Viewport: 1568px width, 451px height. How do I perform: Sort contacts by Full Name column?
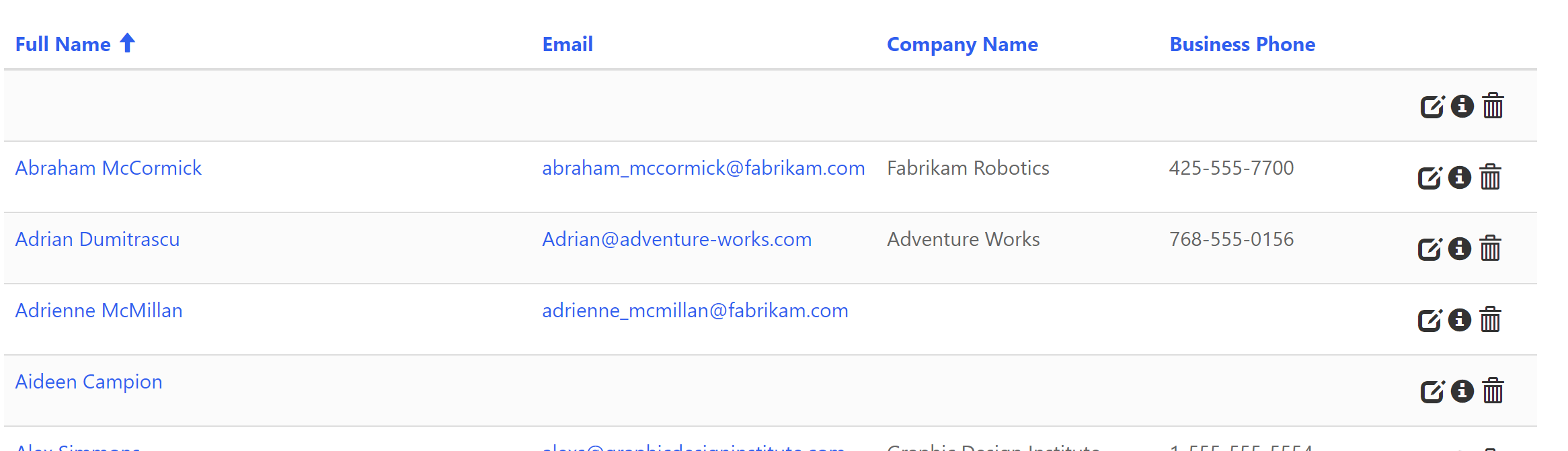point(63,44)
